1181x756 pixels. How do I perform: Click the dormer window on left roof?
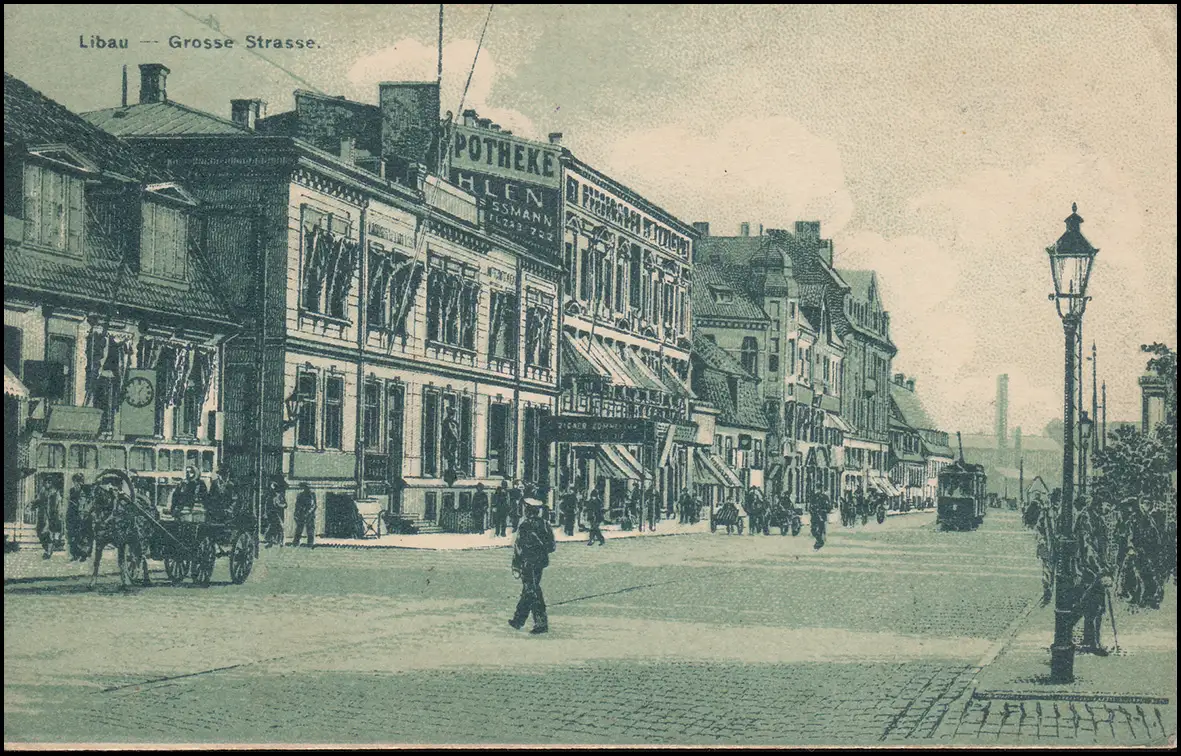tap(54, 206)
